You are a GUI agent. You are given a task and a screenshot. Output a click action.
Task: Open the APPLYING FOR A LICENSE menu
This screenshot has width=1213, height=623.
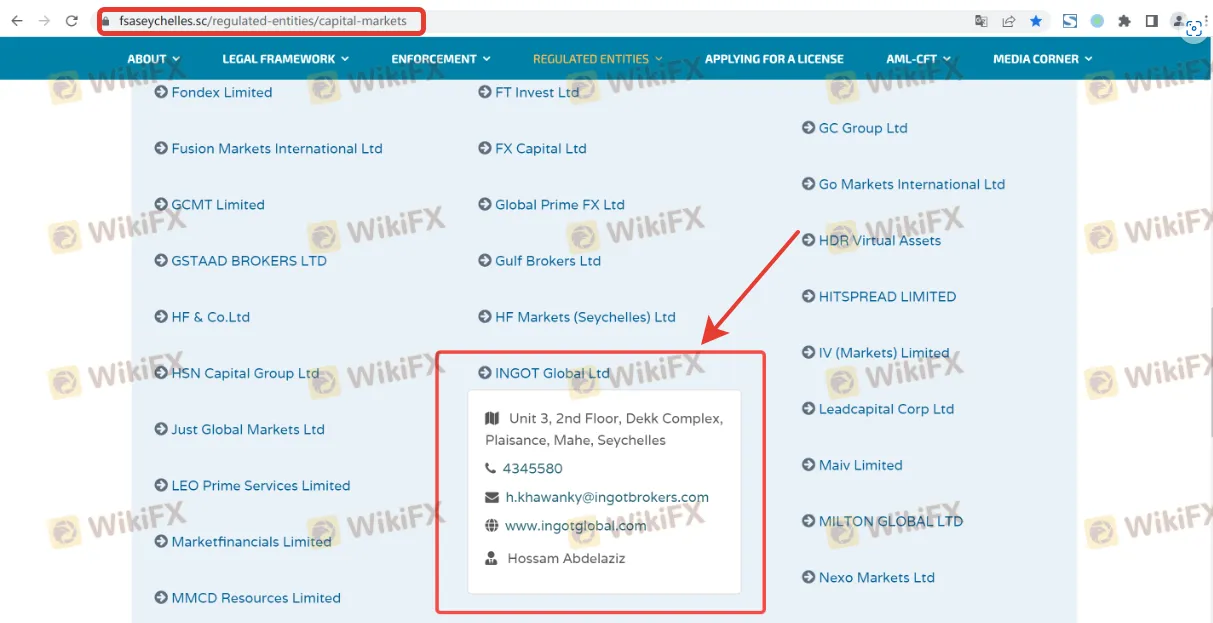pos(774,59)
